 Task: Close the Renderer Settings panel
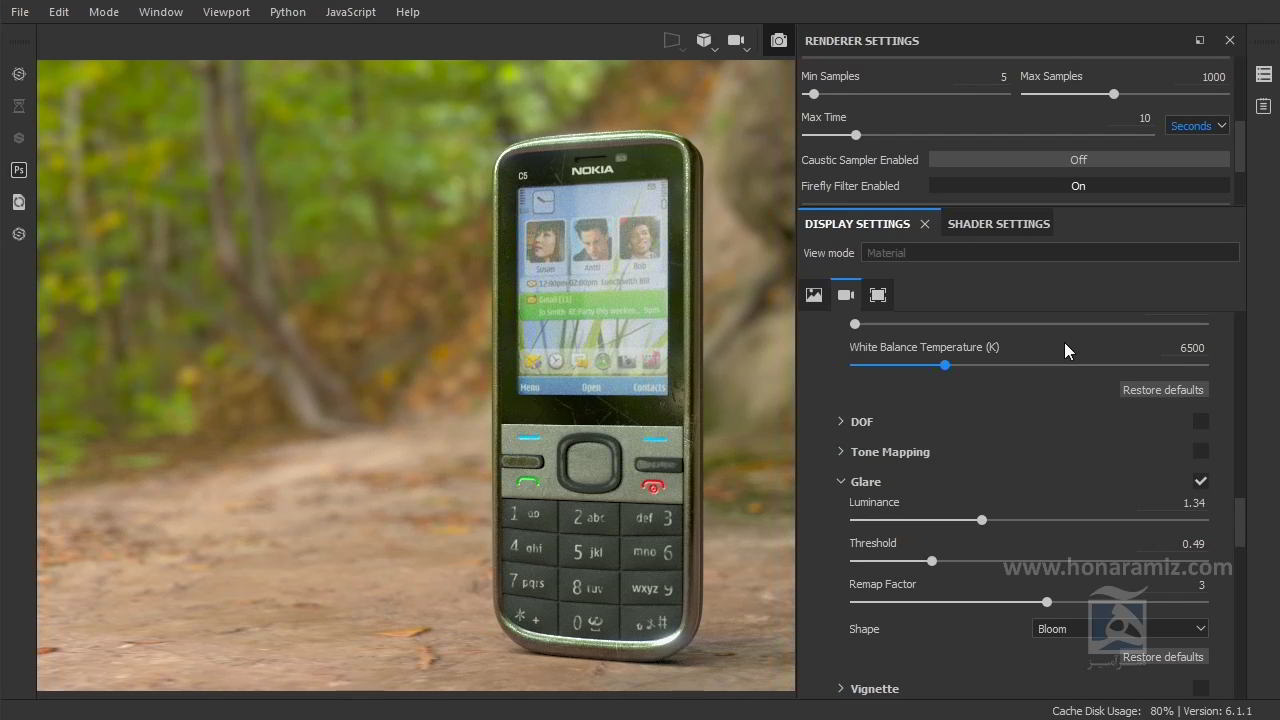1230,40
